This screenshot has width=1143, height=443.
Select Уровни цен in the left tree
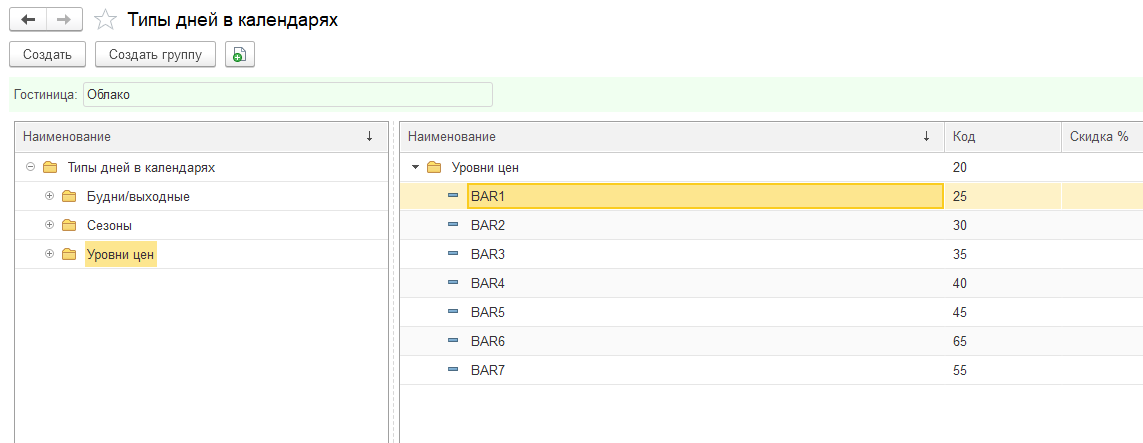pos(121,254)
